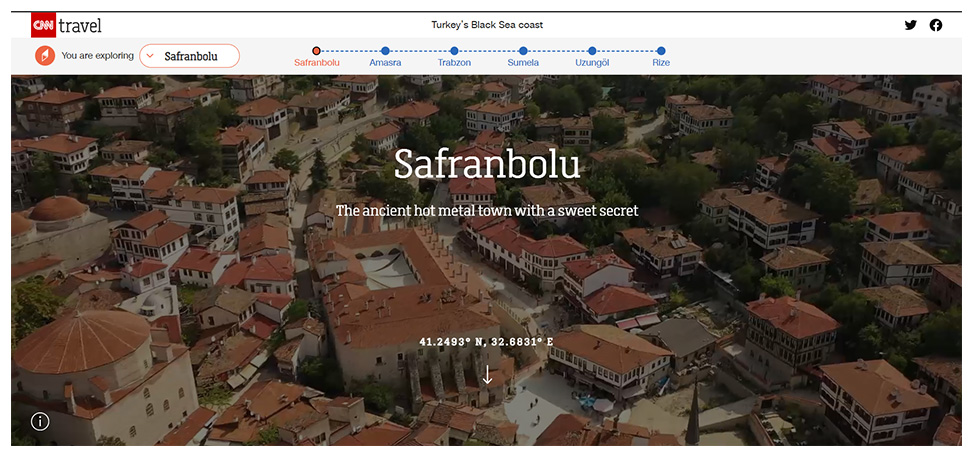Click the 41.2493° N coordinates text
The width and height of the screenshot is (970, 455).
coord(487,342)
